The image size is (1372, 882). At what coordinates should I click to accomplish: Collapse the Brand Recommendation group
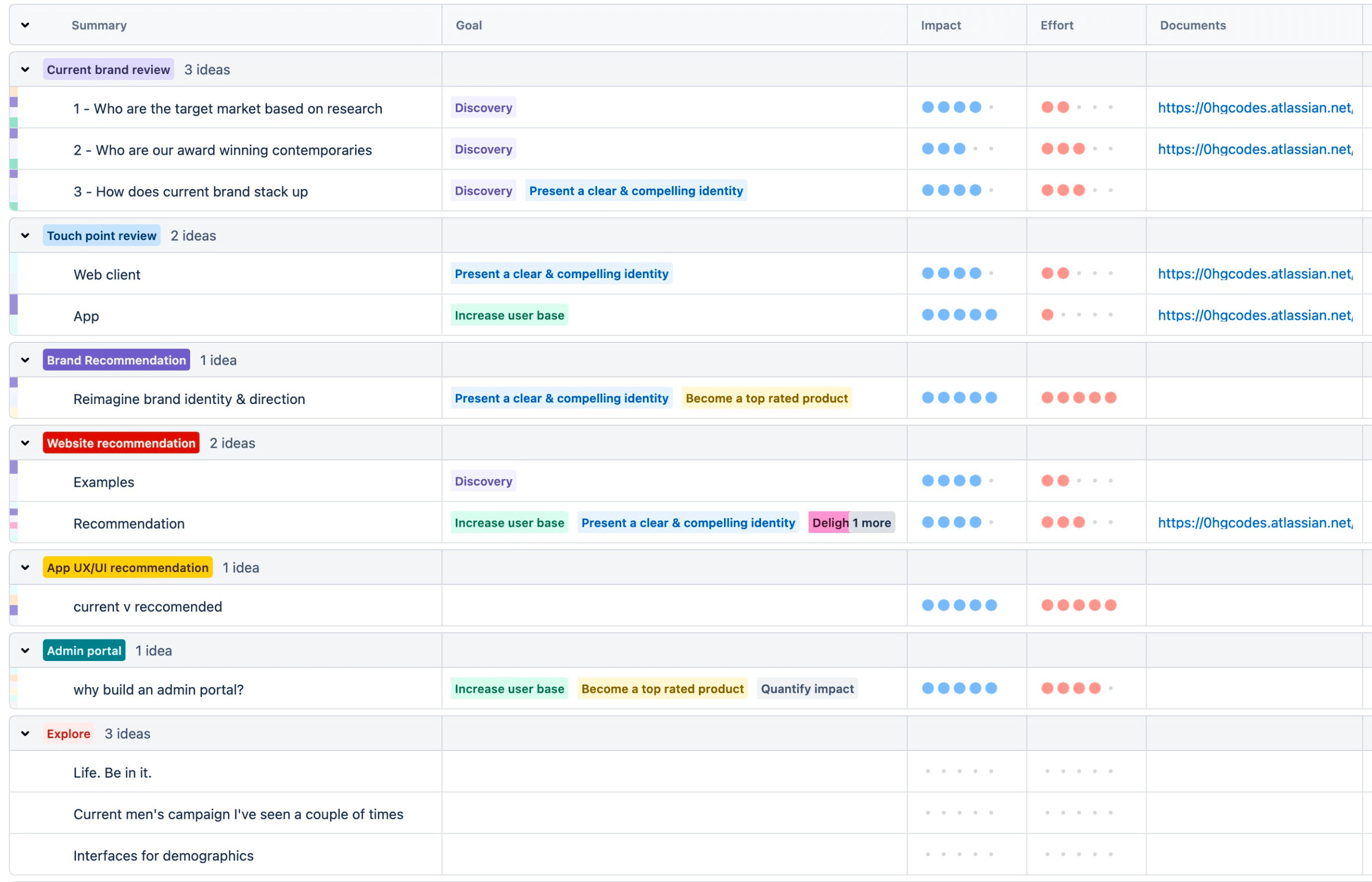click(x=25, y=360)
